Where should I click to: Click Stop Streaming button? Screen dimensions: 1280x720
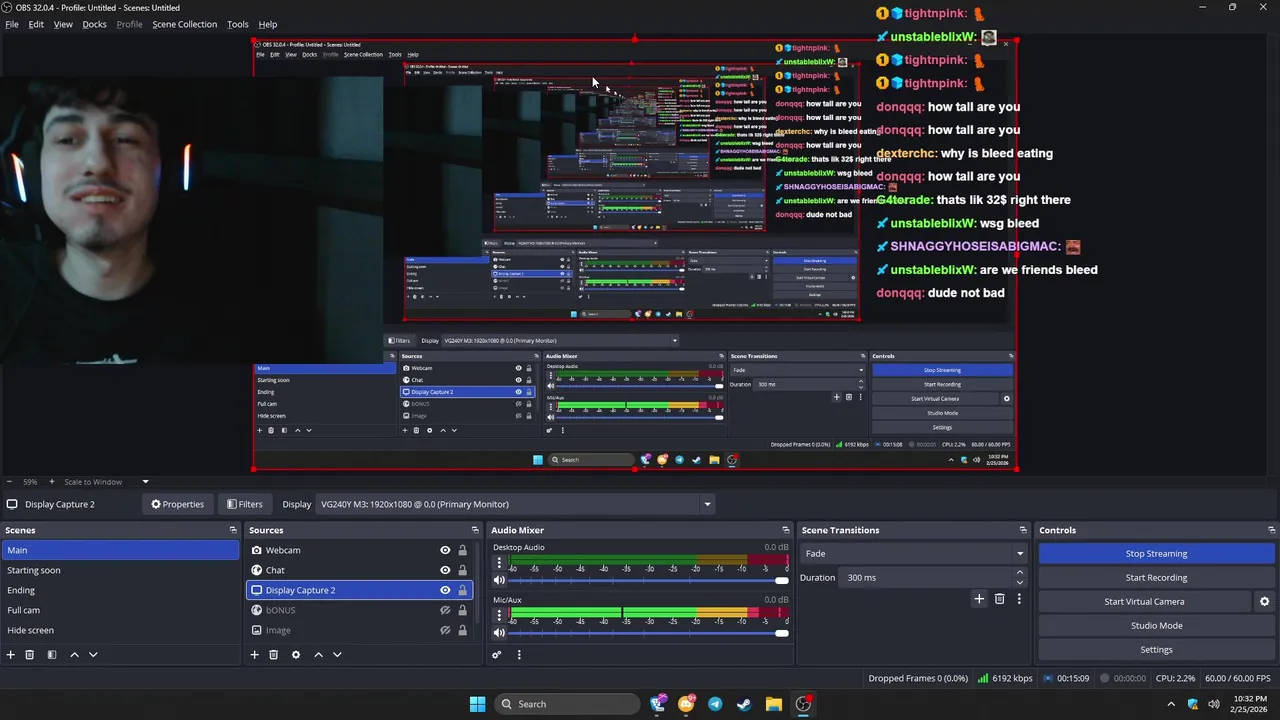click(x=1156, y=553)
